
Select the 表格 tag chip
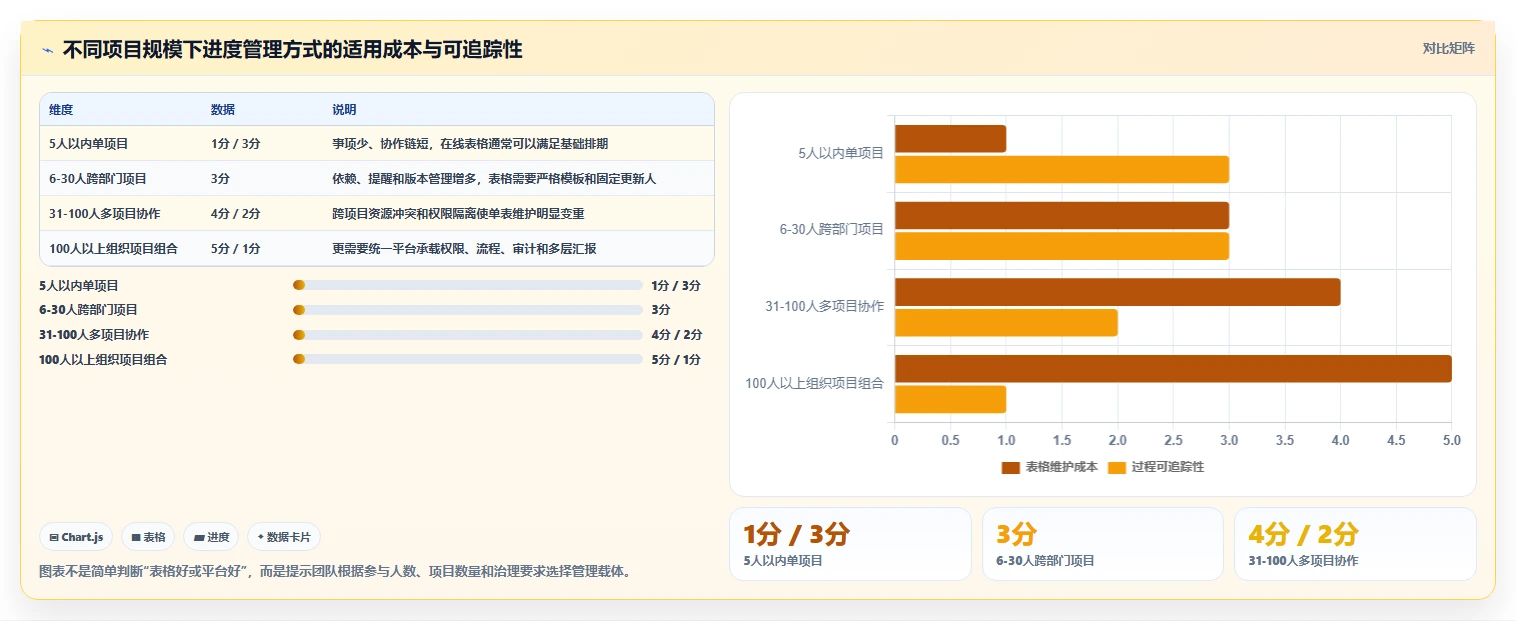(x=148, y=537)
